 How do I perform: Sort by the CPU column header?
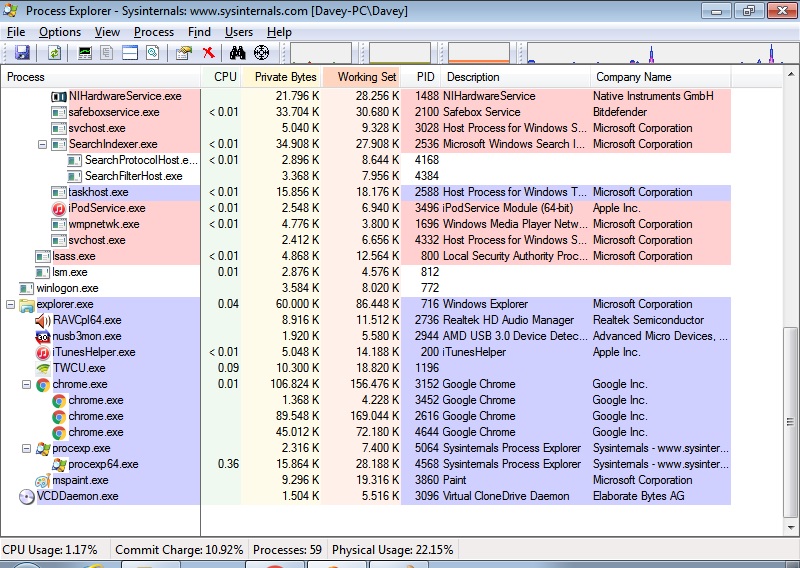(221, 77)
